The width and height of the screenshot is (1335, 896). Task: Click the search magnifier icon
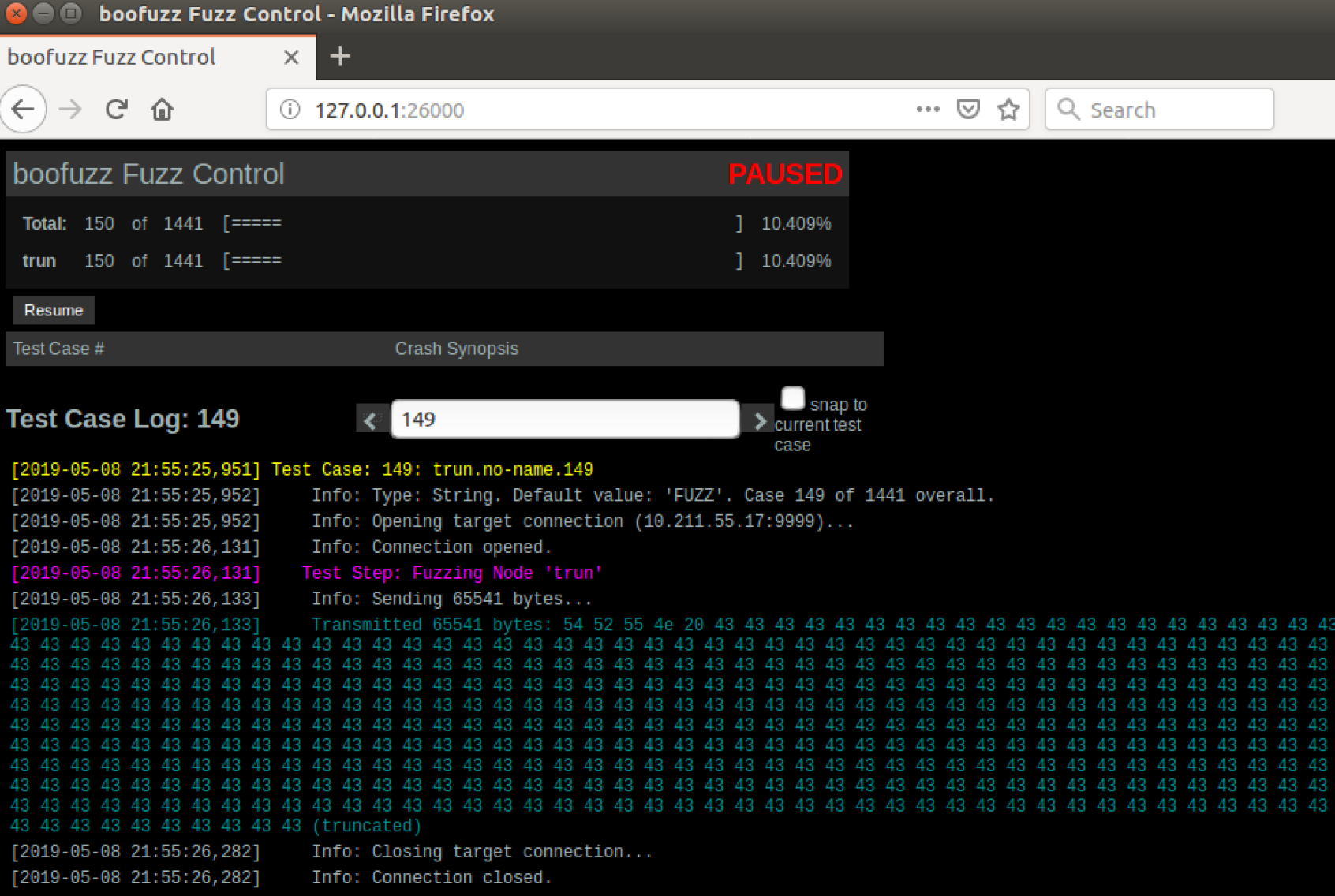click(1068, 109)
